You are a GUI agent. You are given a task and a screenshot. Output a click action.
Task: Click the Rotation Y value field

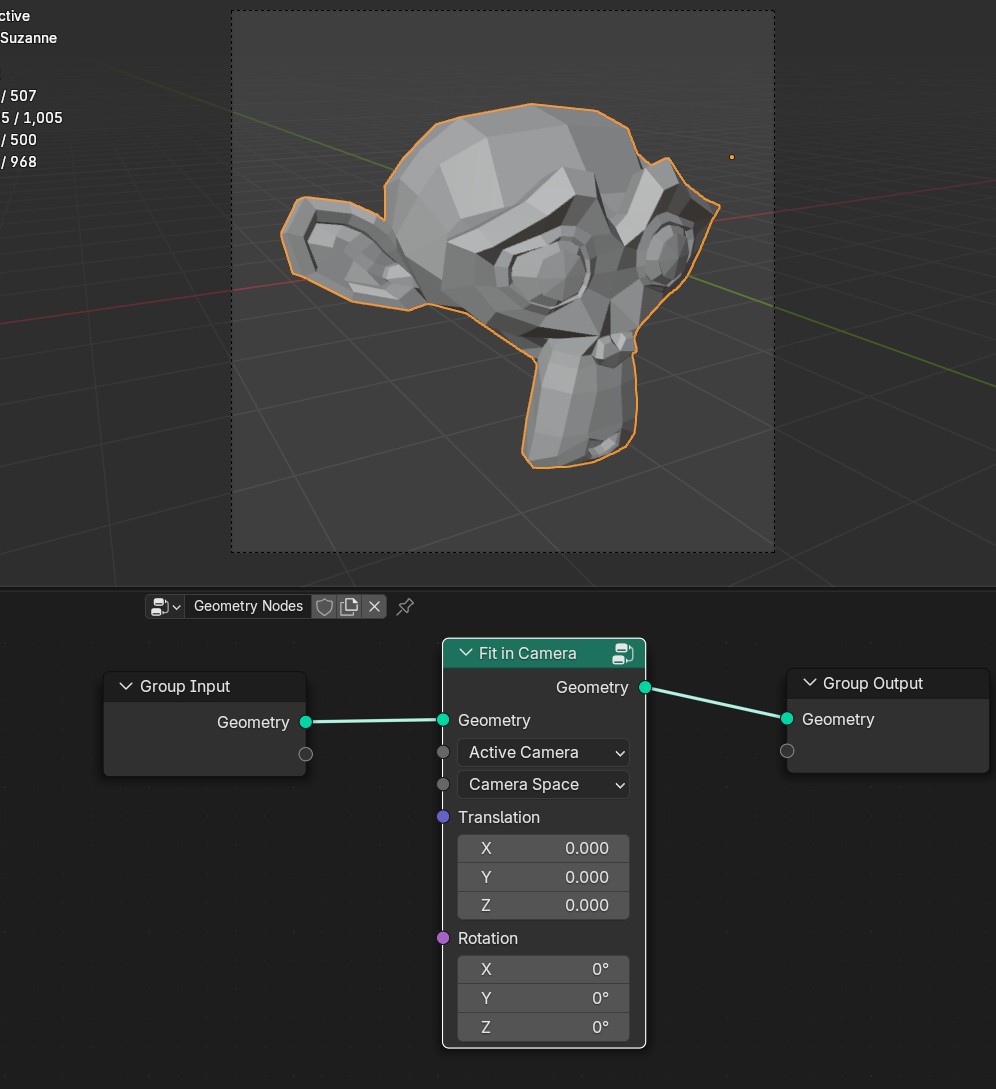click(x=544, y=998)
